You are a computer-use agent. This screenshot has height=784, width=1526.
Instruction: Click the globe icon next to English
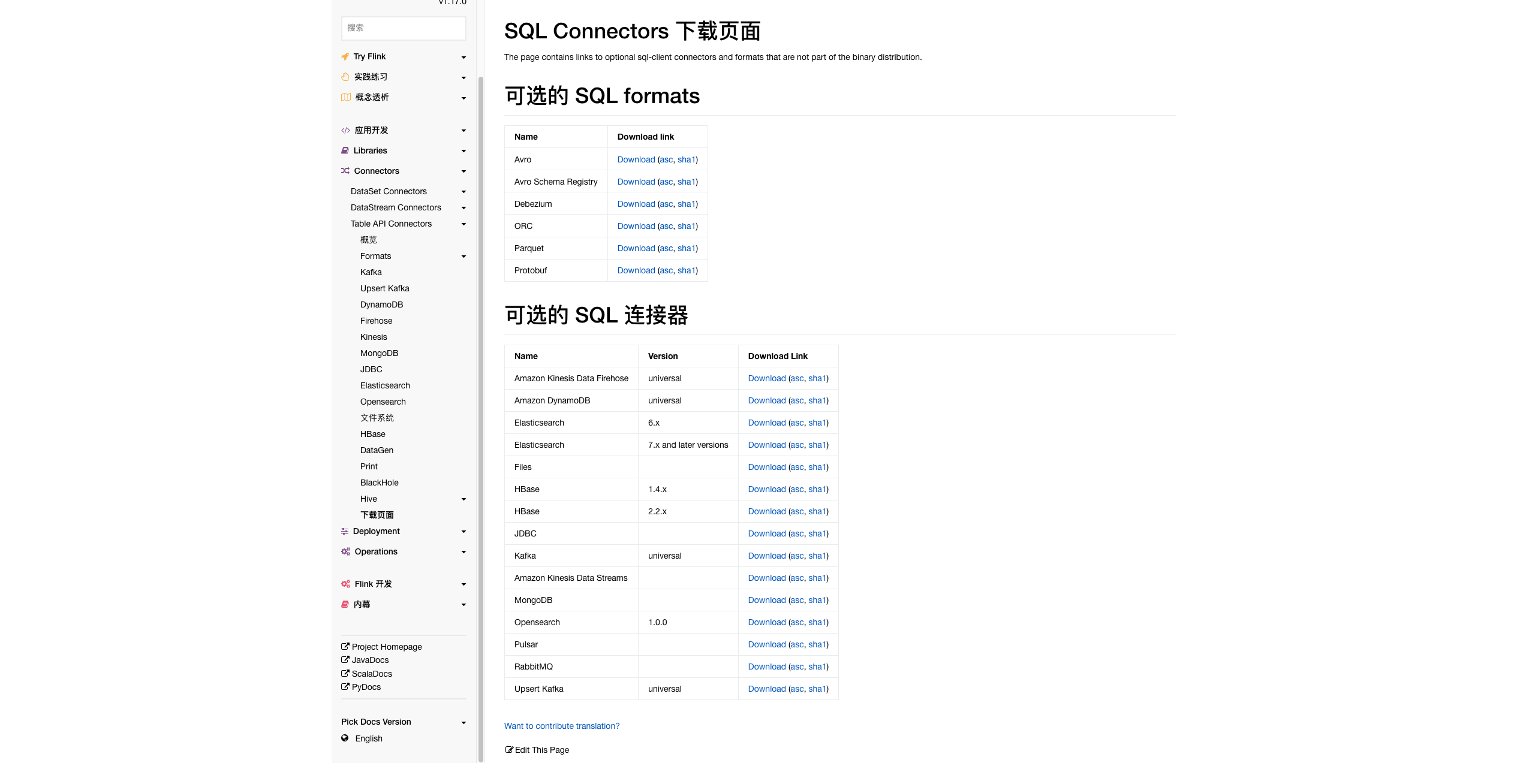coord(345,738)
